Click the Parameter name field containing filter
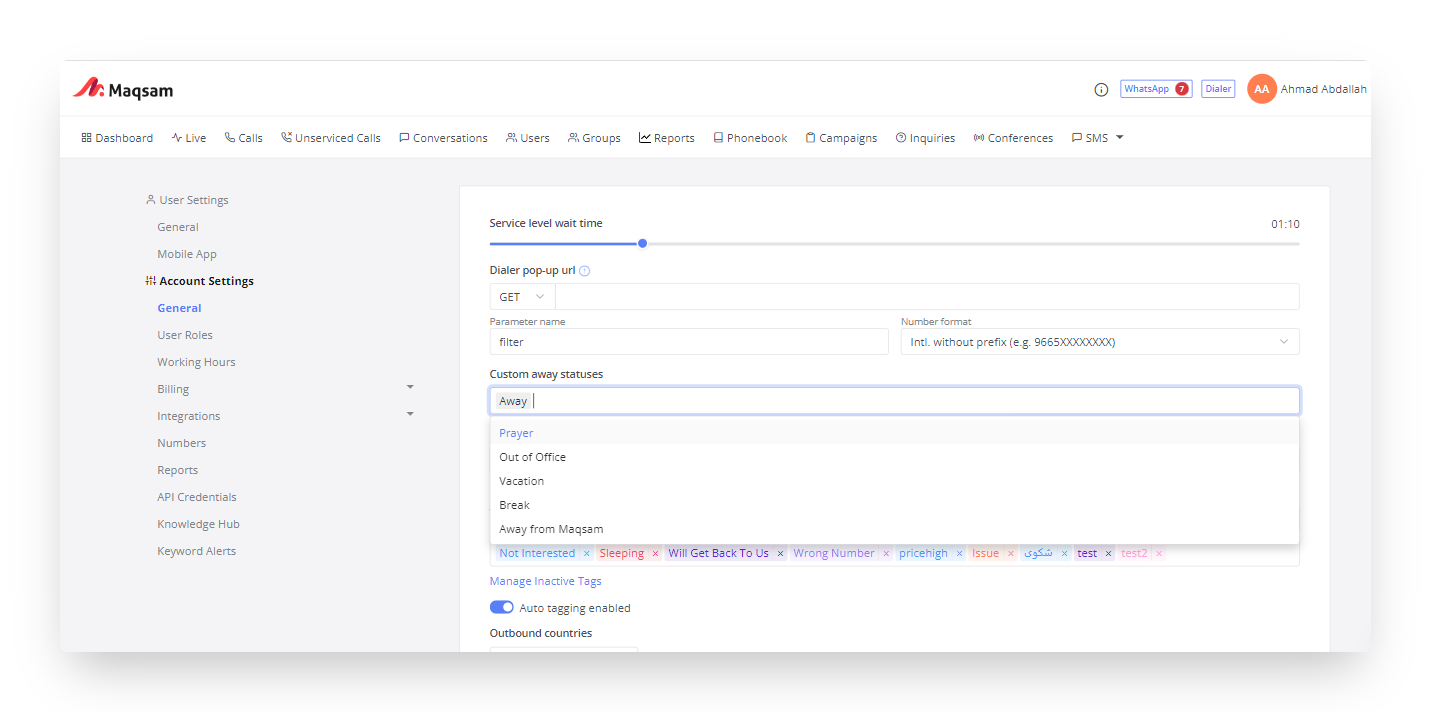The height and width of the screenshot is (712, 1431). click(x=689, y=342)
